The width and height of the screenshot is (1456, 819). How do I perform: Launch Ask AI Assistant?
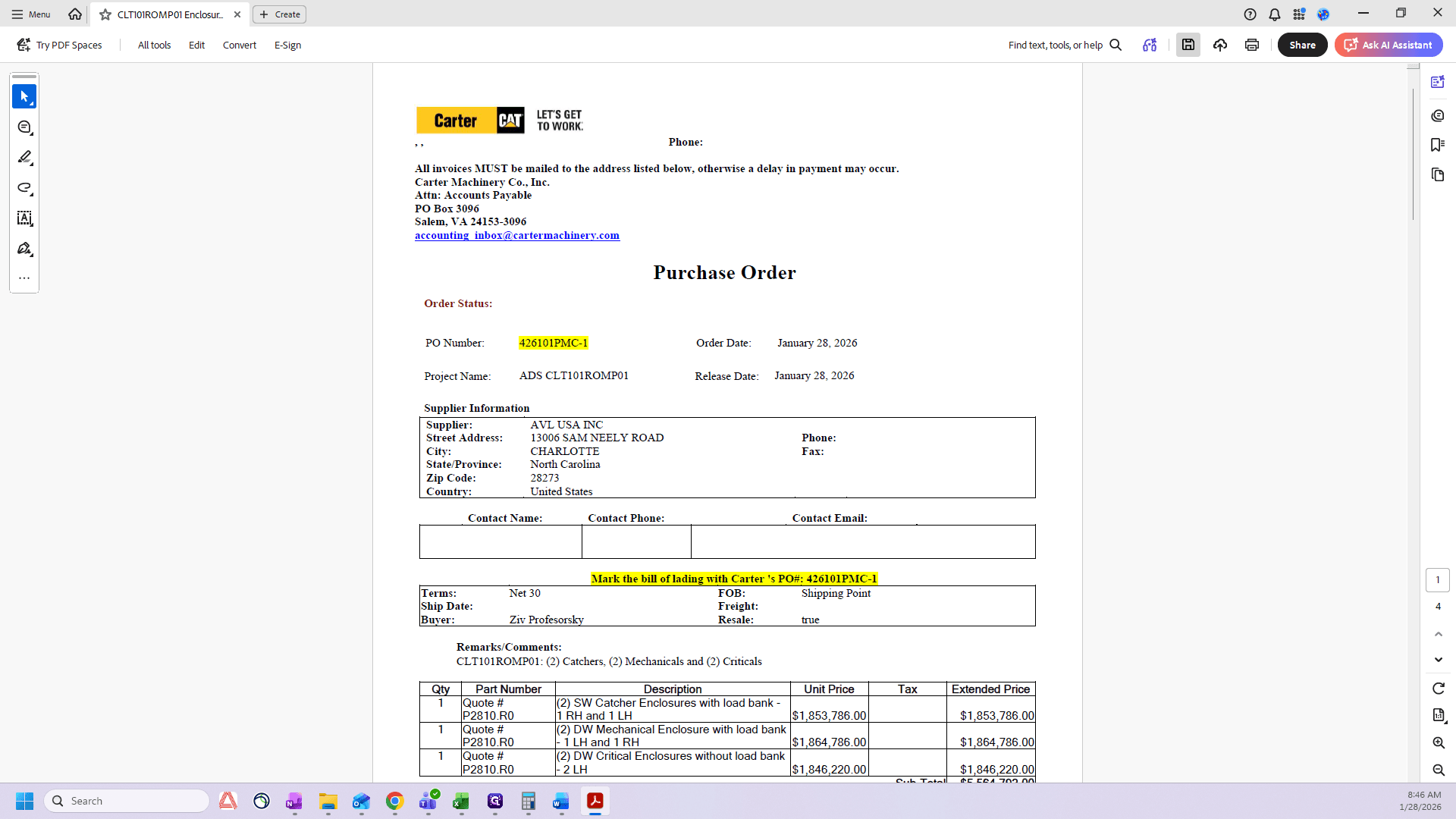click(x=1389, y=45)
